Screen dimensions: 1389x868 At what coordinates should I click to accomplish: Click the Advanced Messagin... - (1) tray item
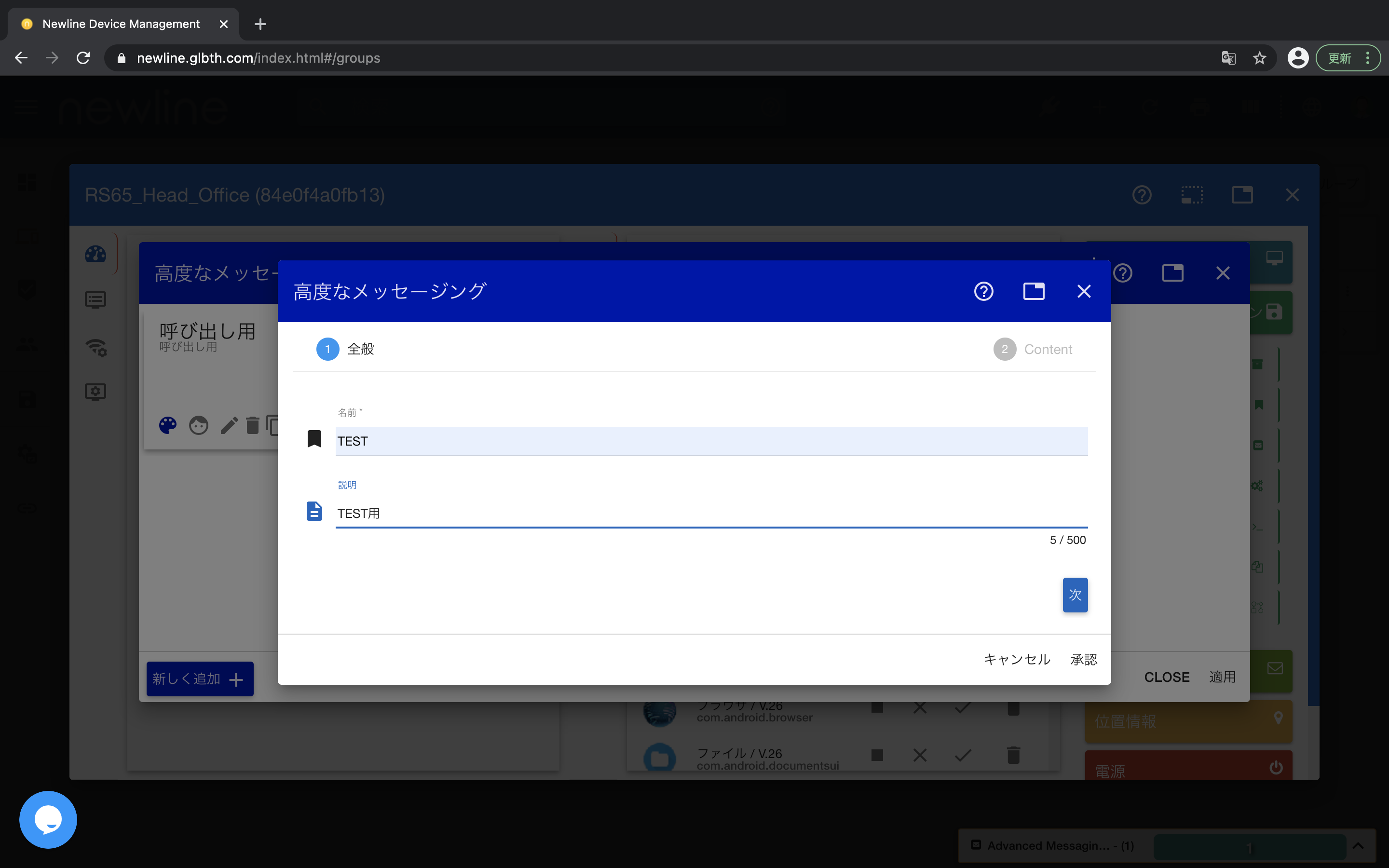pyautogui.click(x=1052, y=846)
